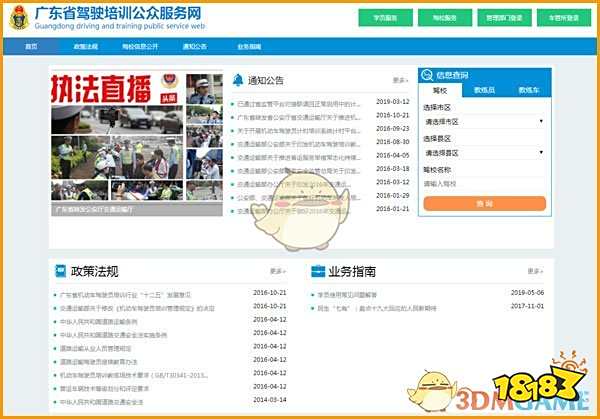
Task: Click the 业务指南 briefcase icon
Action: coord(318,271)
